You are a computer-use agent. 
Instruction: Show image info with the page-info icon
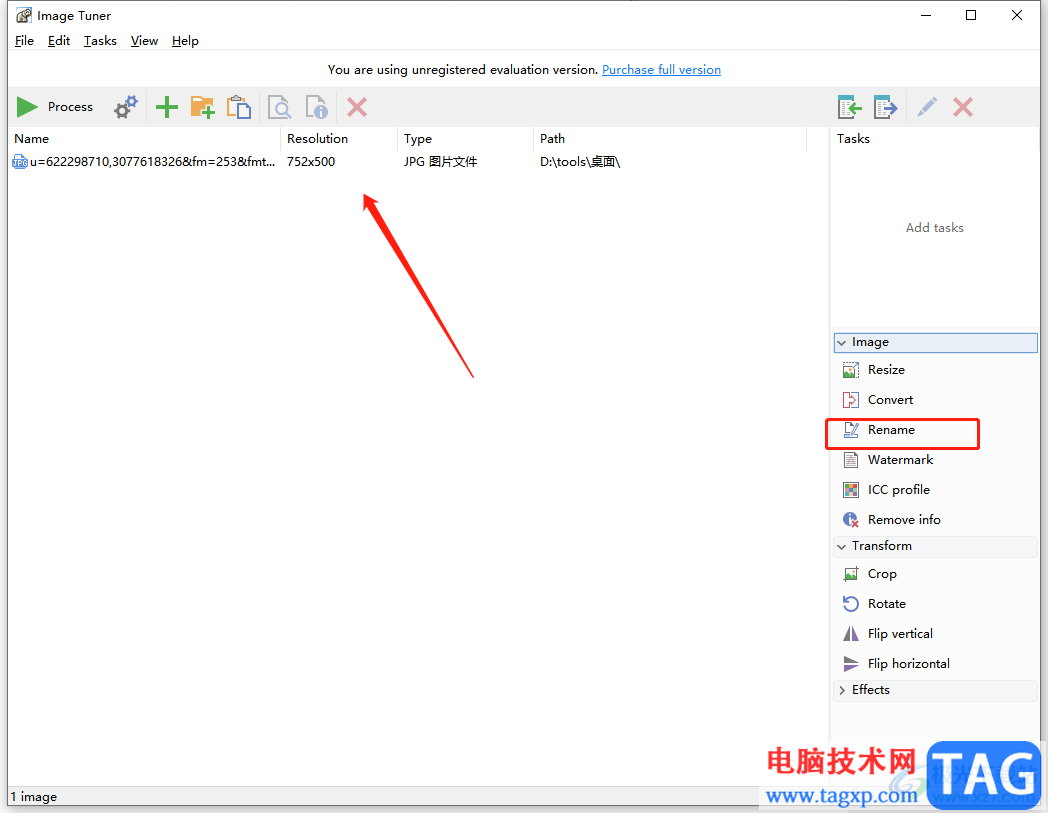(x=316, y=107)
